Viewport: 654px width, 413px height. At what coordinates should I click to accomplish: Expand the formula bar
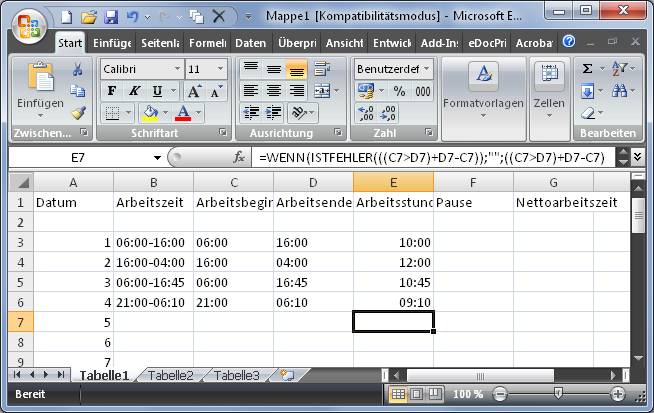pyautogui.click(x=637, y=157)
